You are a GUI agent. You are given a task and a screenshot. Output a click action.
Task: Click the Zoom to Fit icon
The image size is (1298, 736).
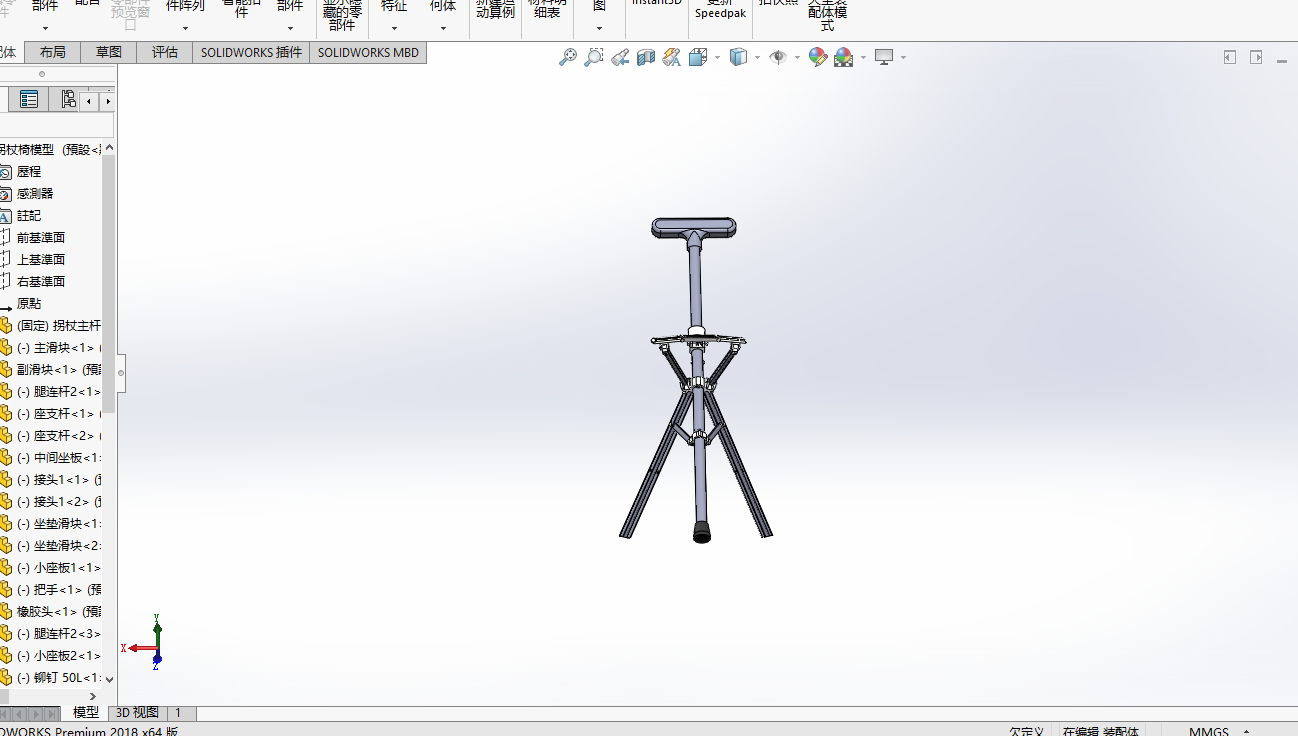click(x=568, y=57)
